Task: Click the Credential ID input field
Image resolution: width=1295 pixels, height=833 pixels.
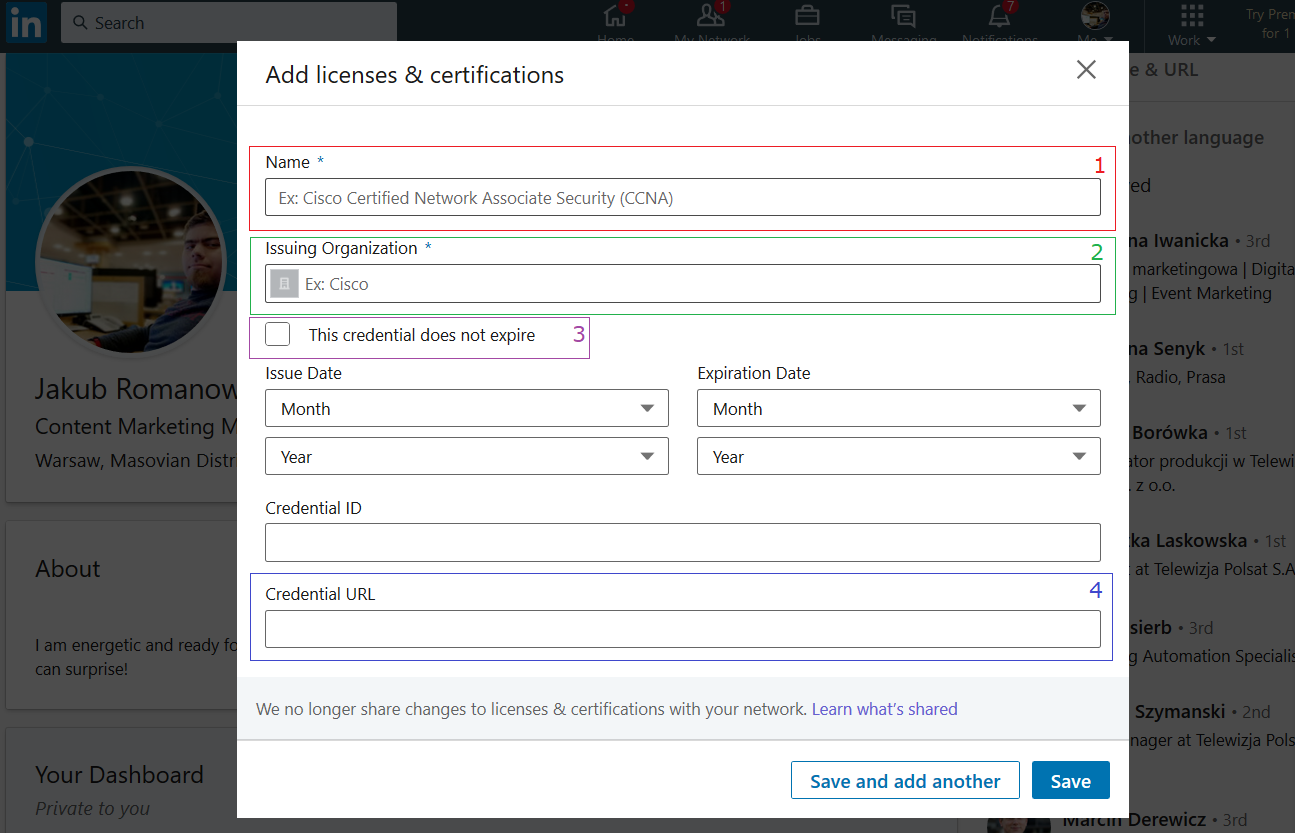Action: pos(683,542)
